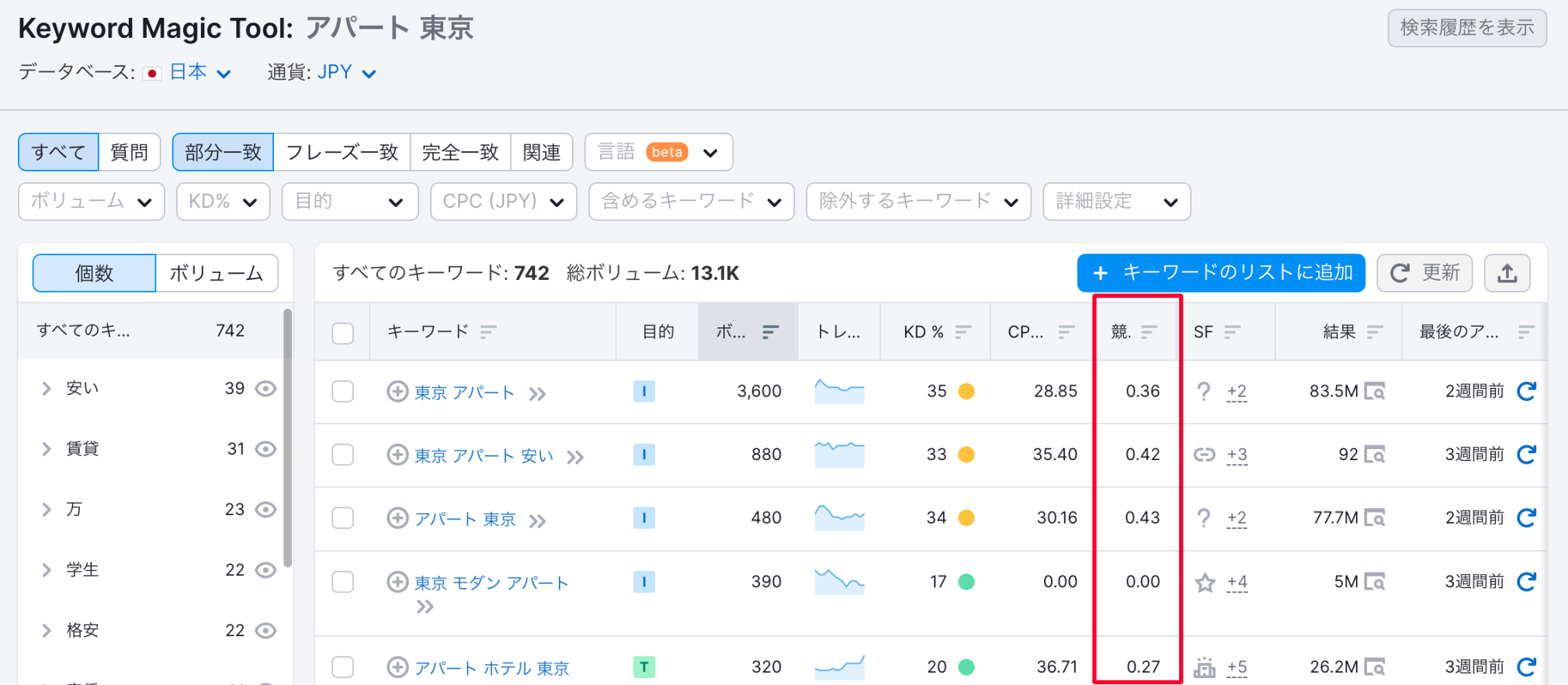Open the 詳細設定 dropdown
1568x685 pixels.
click(1117, 202)
